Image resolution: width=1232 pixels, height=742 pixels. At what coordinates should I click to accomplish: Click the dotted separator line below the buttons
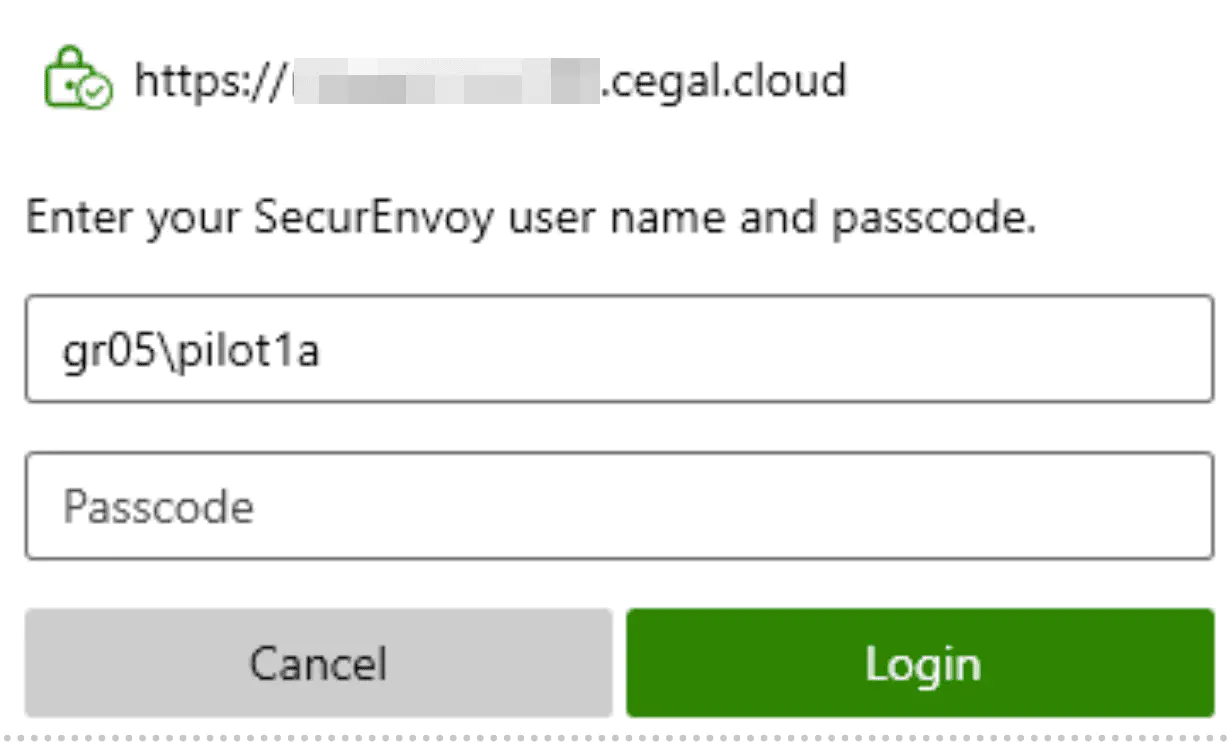coord(616,739)
